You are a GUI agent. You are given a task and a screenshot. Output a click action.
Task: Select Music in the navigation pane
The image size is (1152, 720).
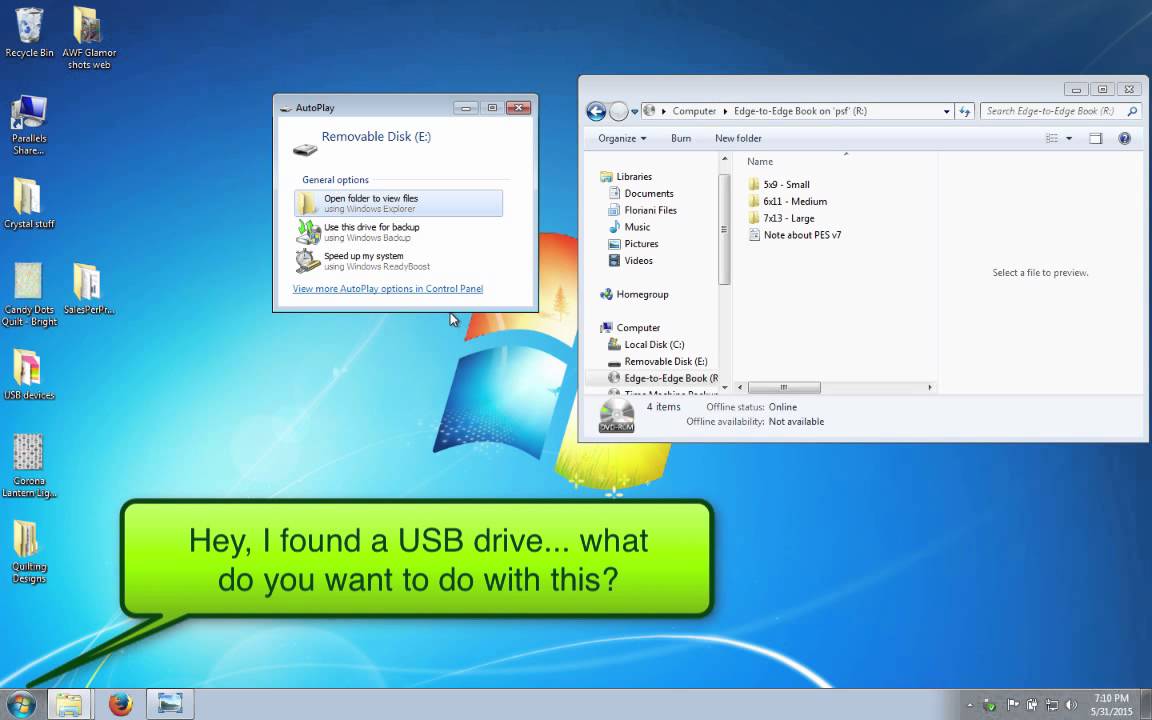630,227
